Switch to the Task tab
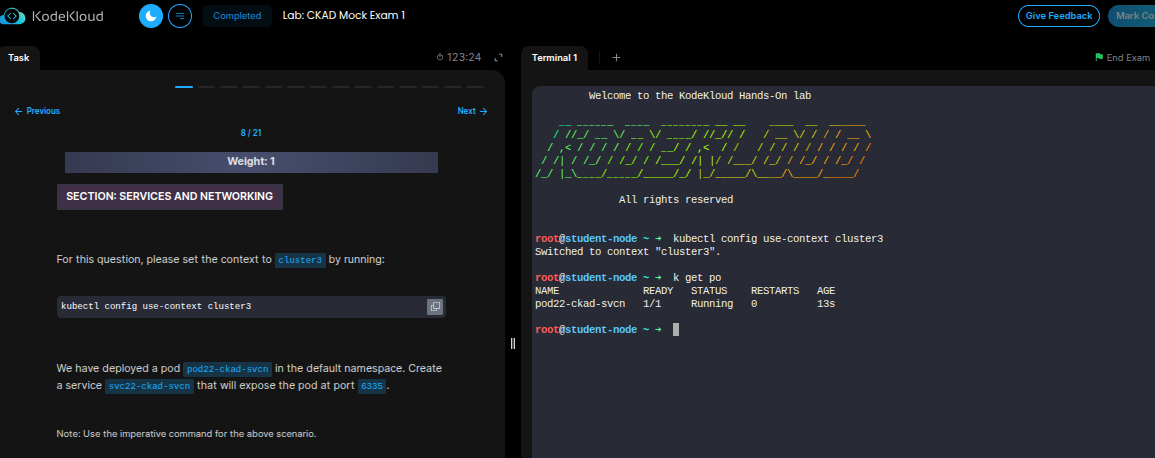The image size is (1155, 458). 19,58
